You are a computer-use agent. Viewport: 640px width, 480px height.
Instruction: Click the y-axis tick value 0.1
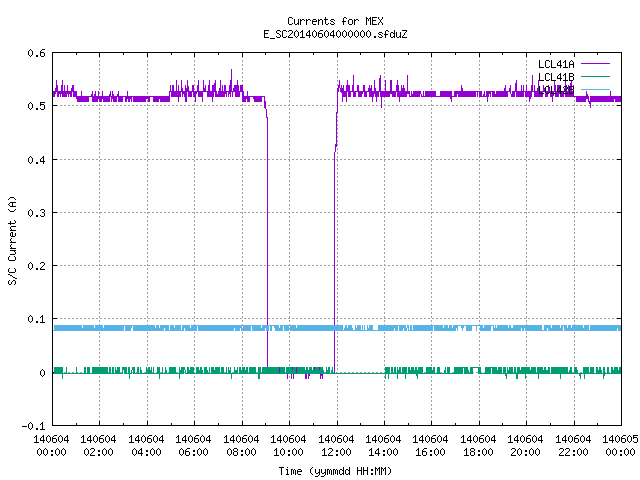point(36,319)
